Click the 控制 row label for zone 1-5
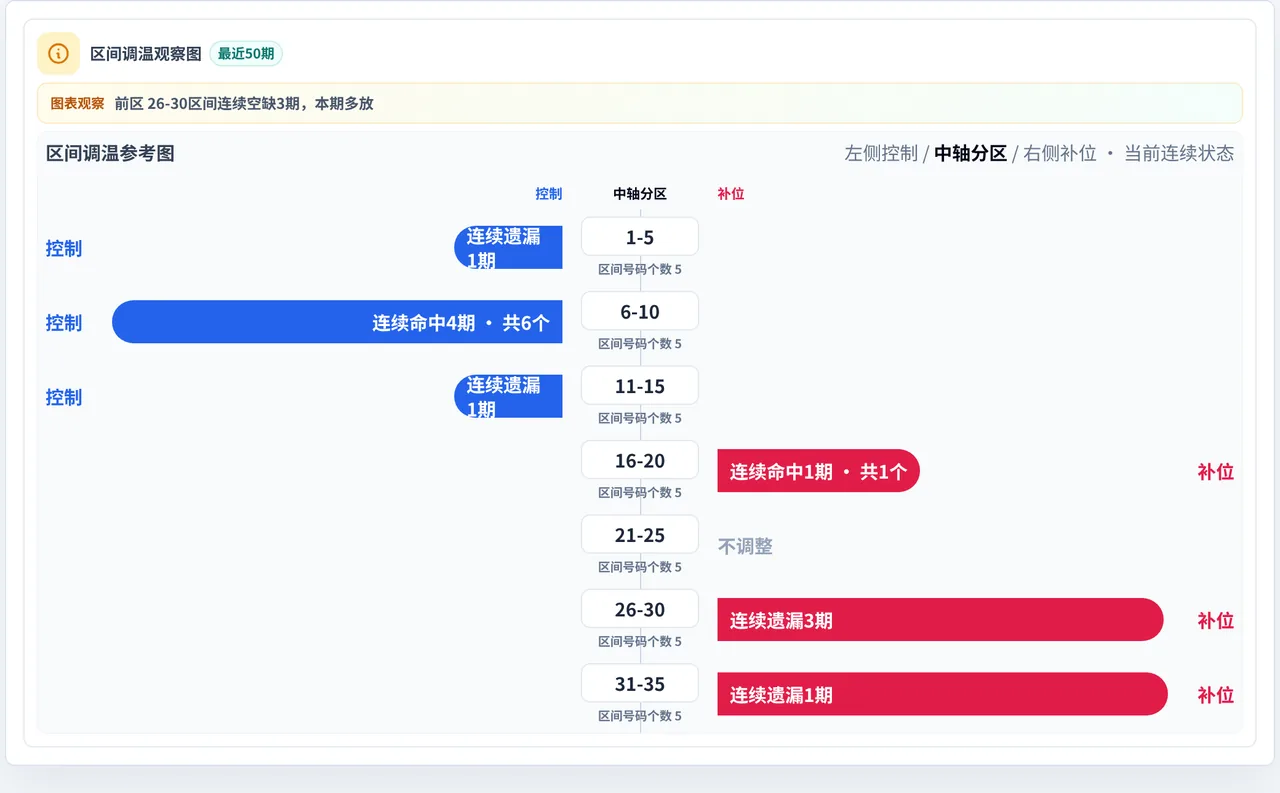The image size is (1280, 793). coord(64,248)
